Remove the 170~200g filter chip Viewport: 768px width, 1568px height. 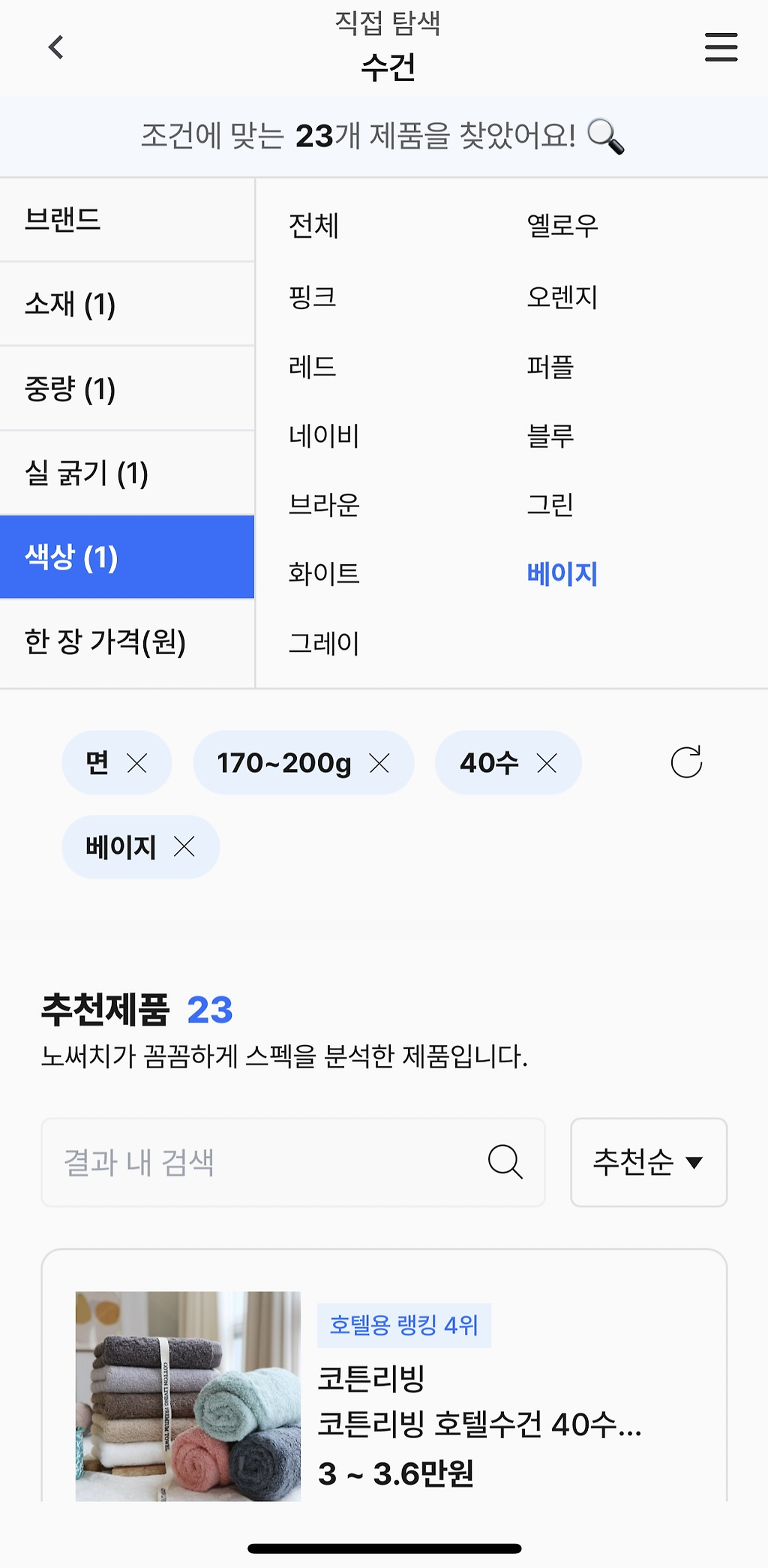(x=379, y=764)
